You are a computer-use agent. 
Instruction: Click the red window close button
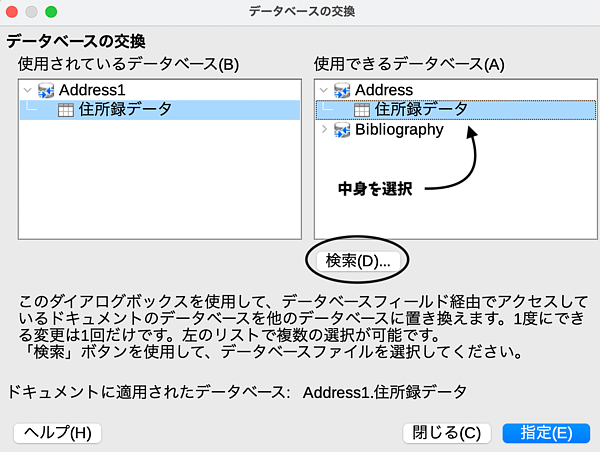pyautogui.click(x=12, y=12)
